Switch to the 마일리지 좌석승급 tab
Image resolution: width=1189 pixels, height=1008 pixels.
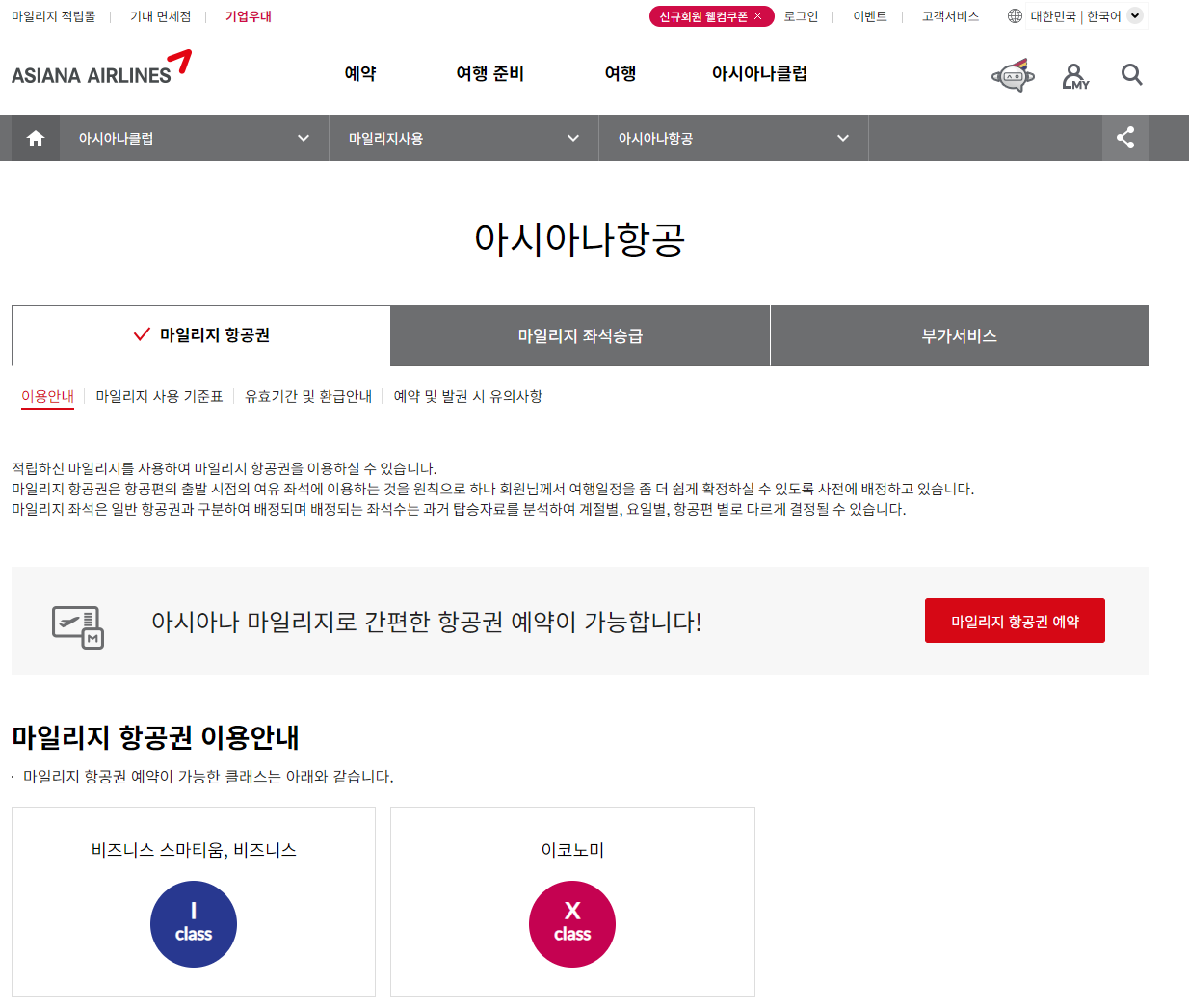click(x=580, y=336)
